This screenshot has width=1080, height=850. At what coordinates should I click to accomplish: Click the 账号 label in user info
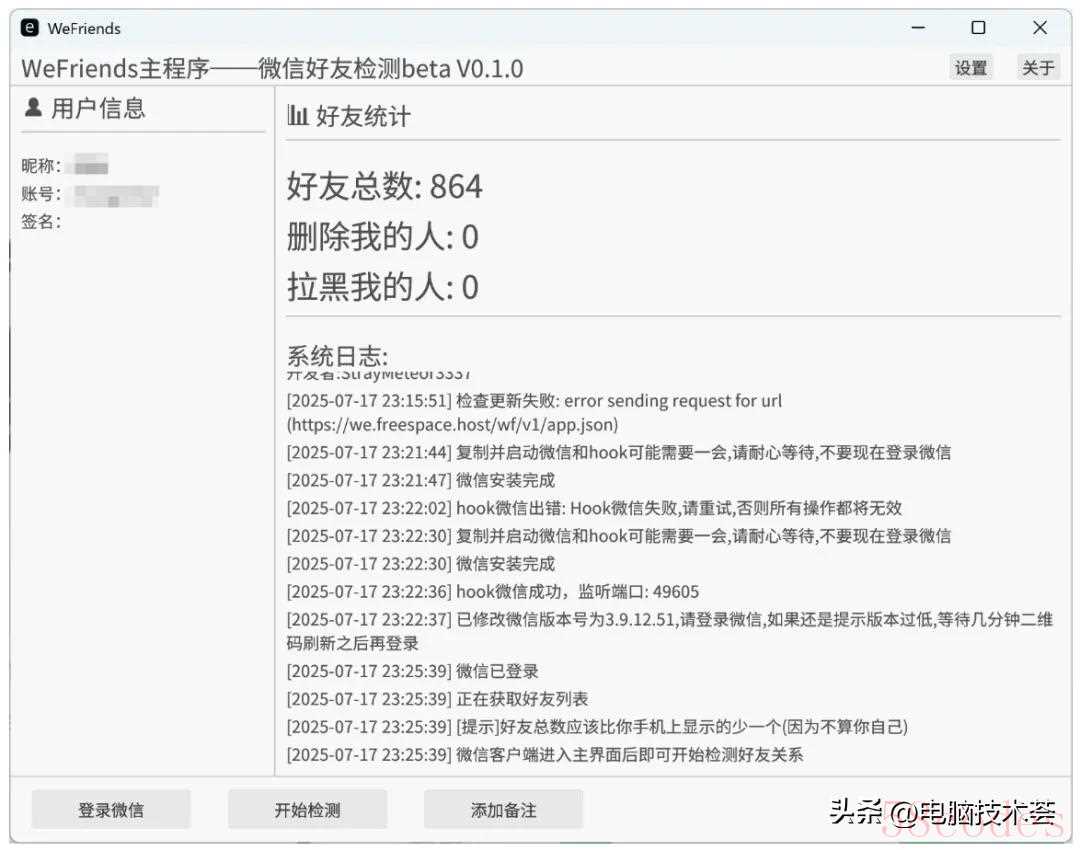(41, 194)
